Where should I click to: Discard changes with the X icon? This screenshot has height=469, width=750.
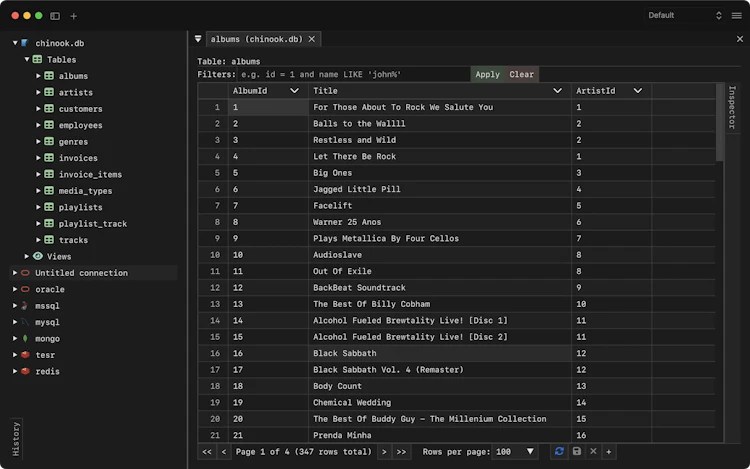click(593, 451)
